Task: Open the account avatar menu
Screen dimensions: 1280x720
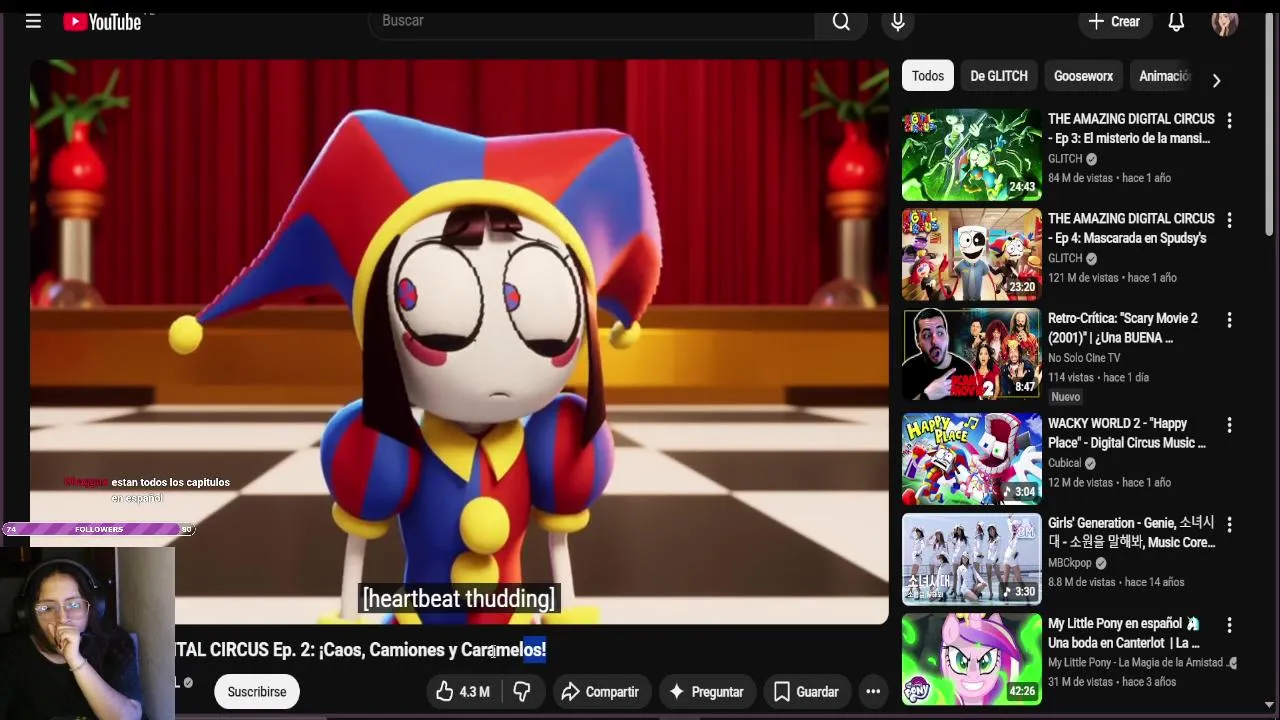Action: click(x=1224, y=21)
